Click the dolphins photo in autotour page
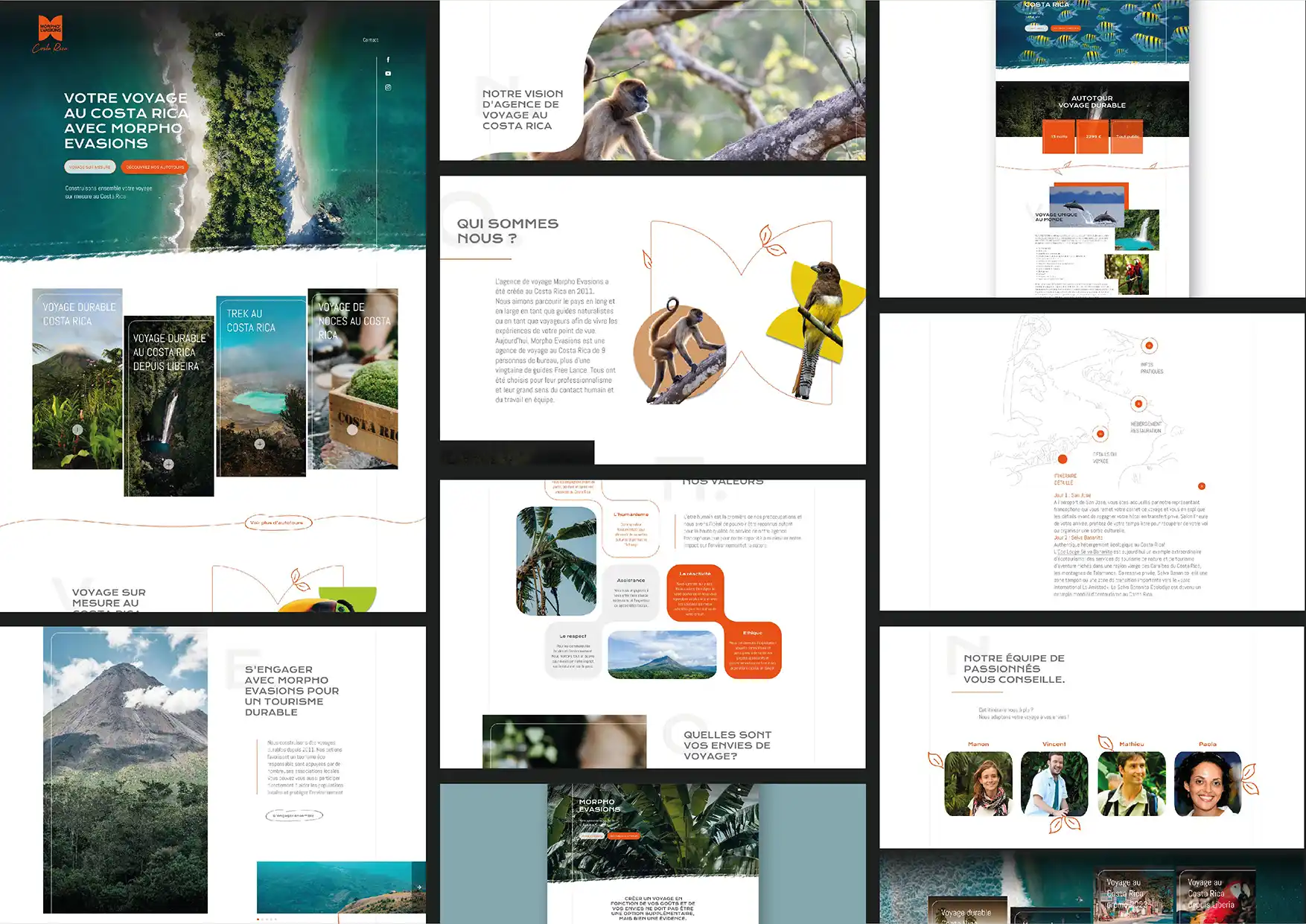 [x=1086, y=206]
